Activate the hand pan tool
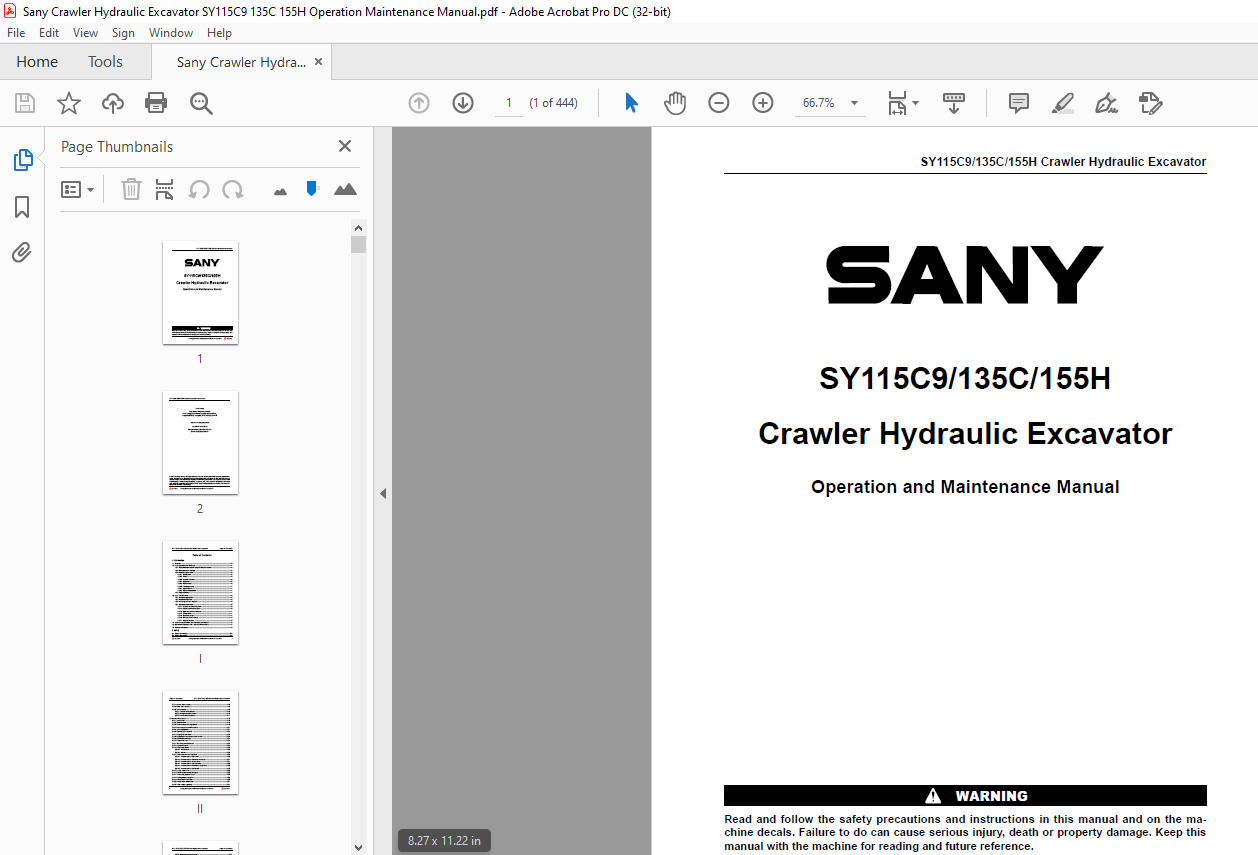Viewport: 1258px width, 855px height. point(675,103)
